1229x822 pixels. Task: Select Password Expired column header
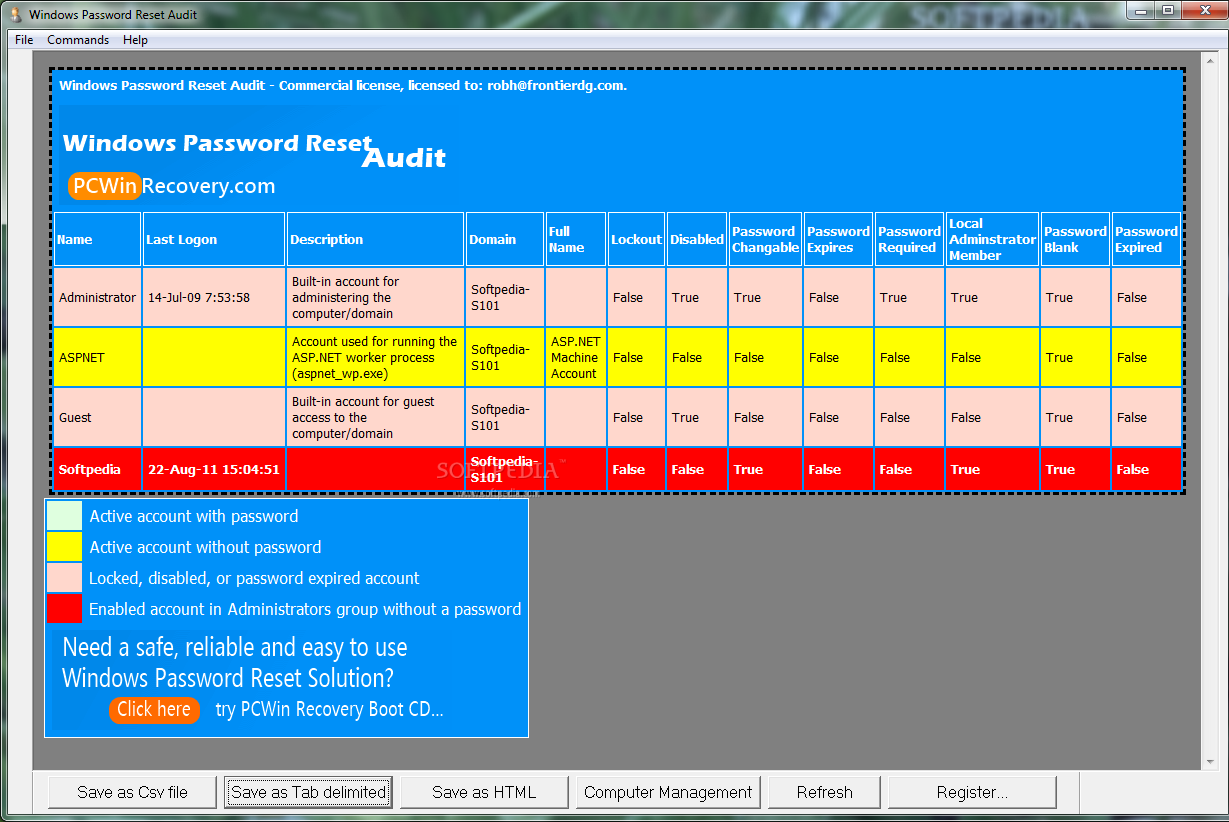[1147, 239]
